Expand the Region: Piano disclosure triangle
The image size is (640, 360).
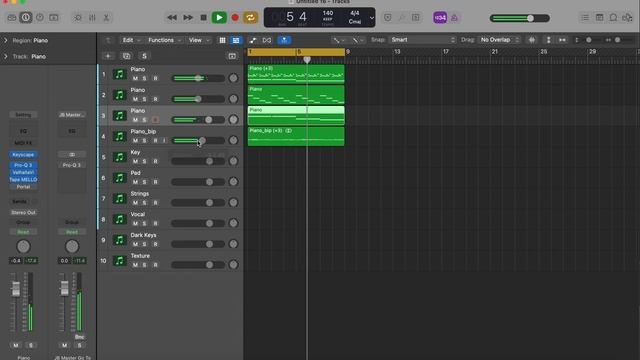tap(6, 40)
